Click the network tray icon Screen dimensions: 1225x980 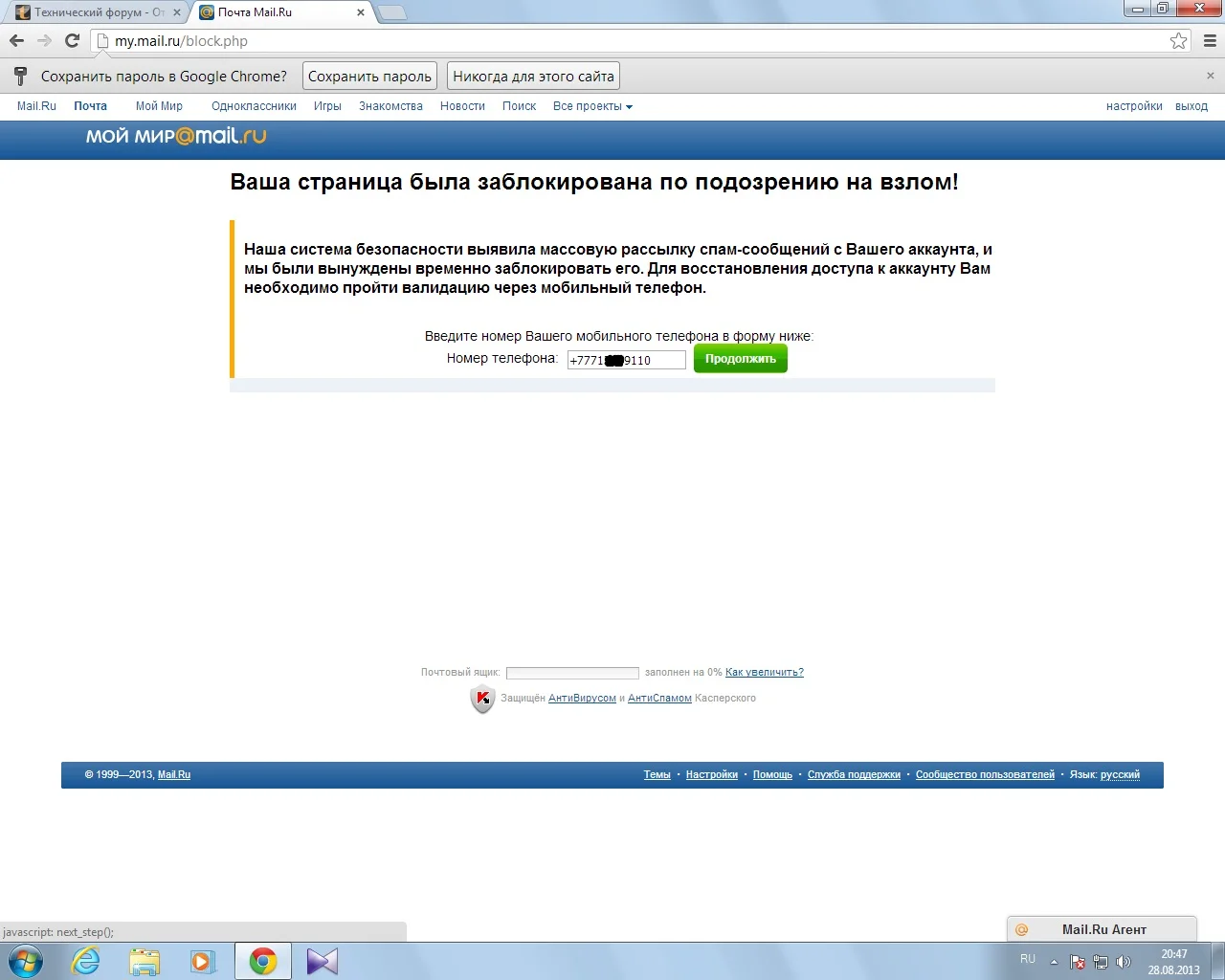tap(1101, 962)
